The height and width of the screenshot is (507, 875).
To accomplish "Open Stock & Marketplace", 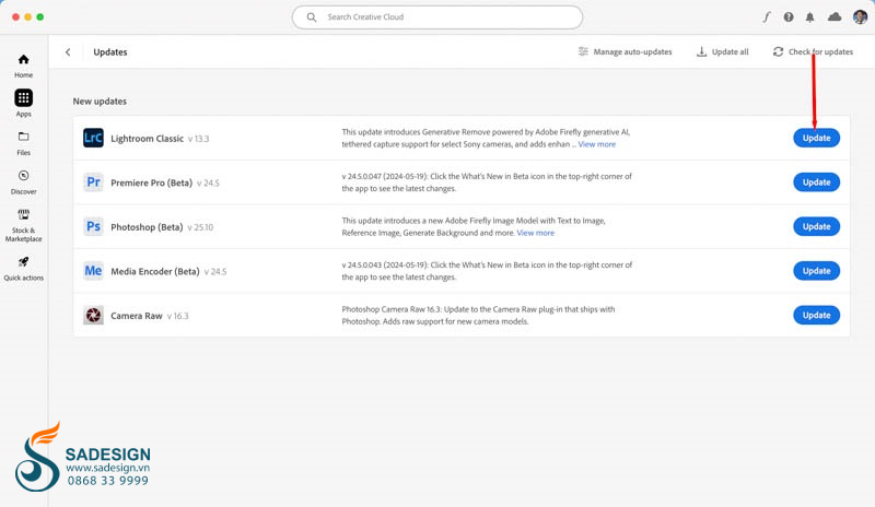I will point(23,225).
